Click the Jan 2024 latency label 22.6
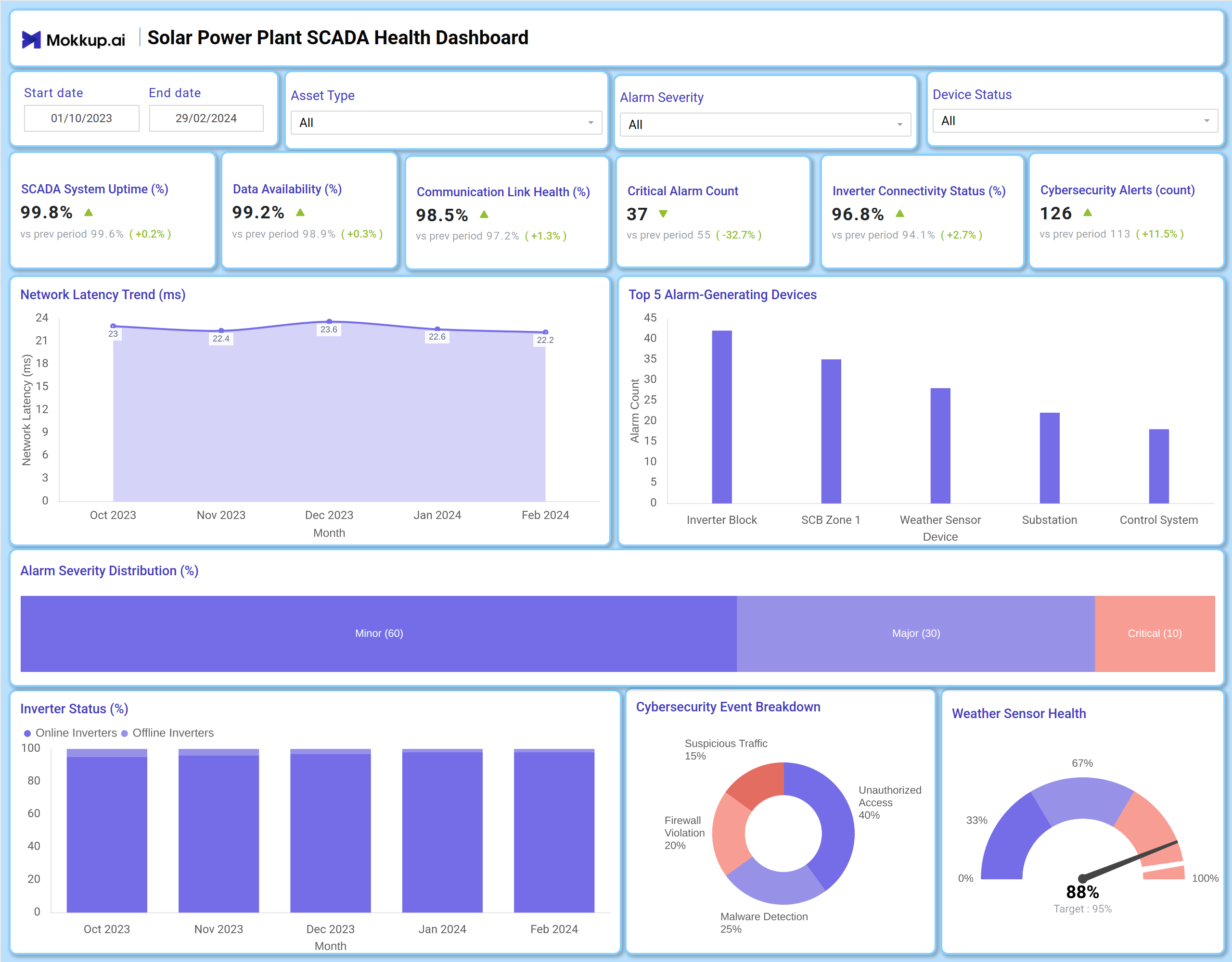This screenshot has width=1232, height=962. tap(437, 337)
